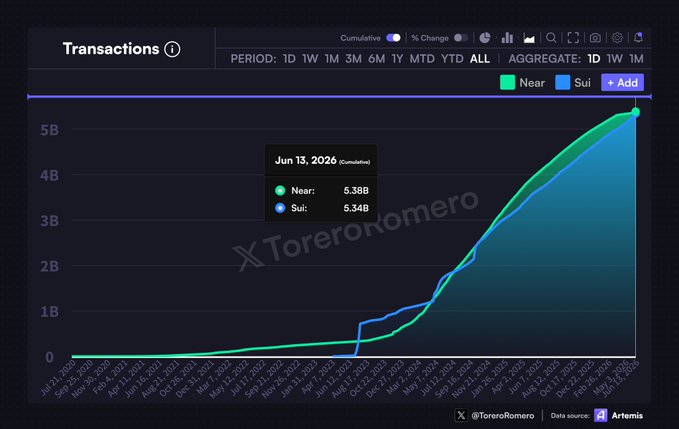Switch to bar chart view

coord(507,38)
